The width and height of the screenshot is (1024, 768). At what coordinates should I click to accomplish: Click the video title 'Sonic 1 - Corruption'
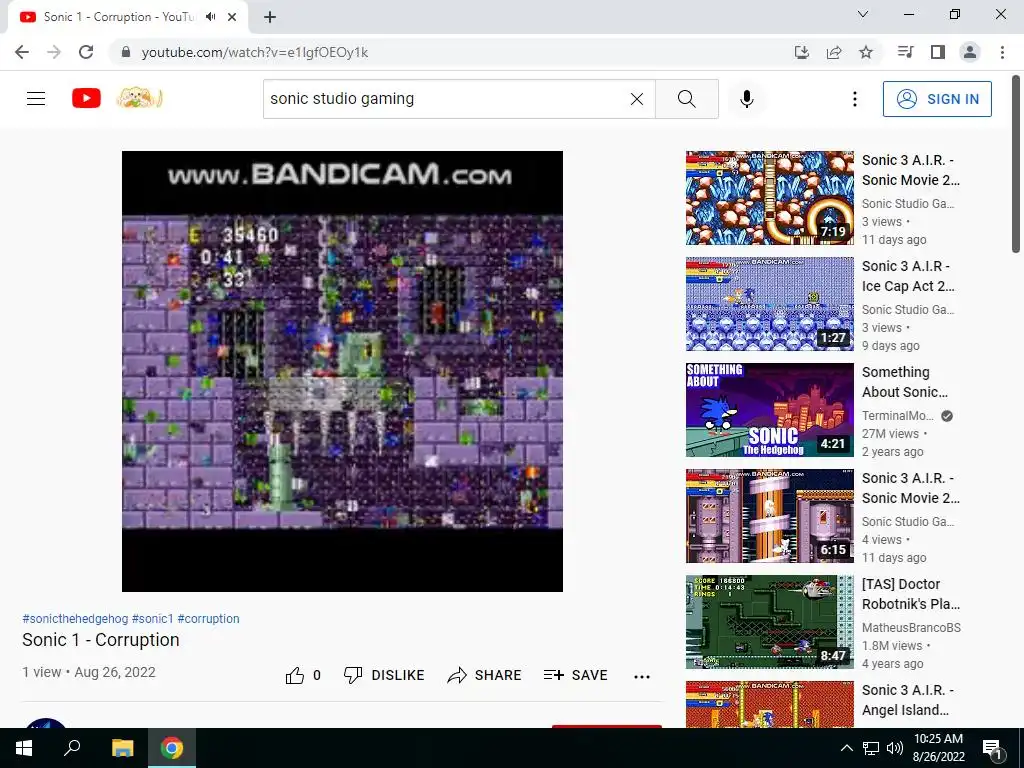pyautogui.click(x=101, y=640)
